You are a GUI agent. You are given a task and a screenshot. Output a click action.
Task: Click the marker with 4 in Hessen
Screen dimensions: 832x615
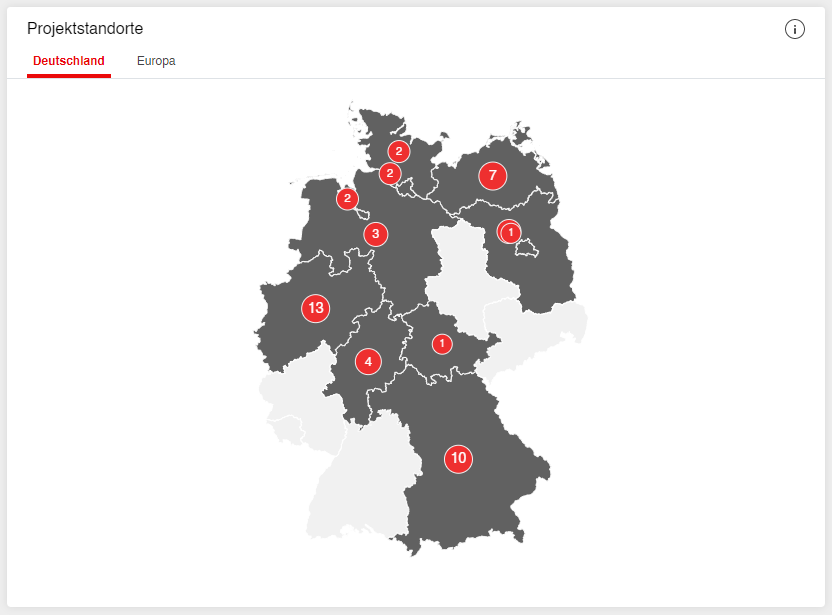(369, 361)
